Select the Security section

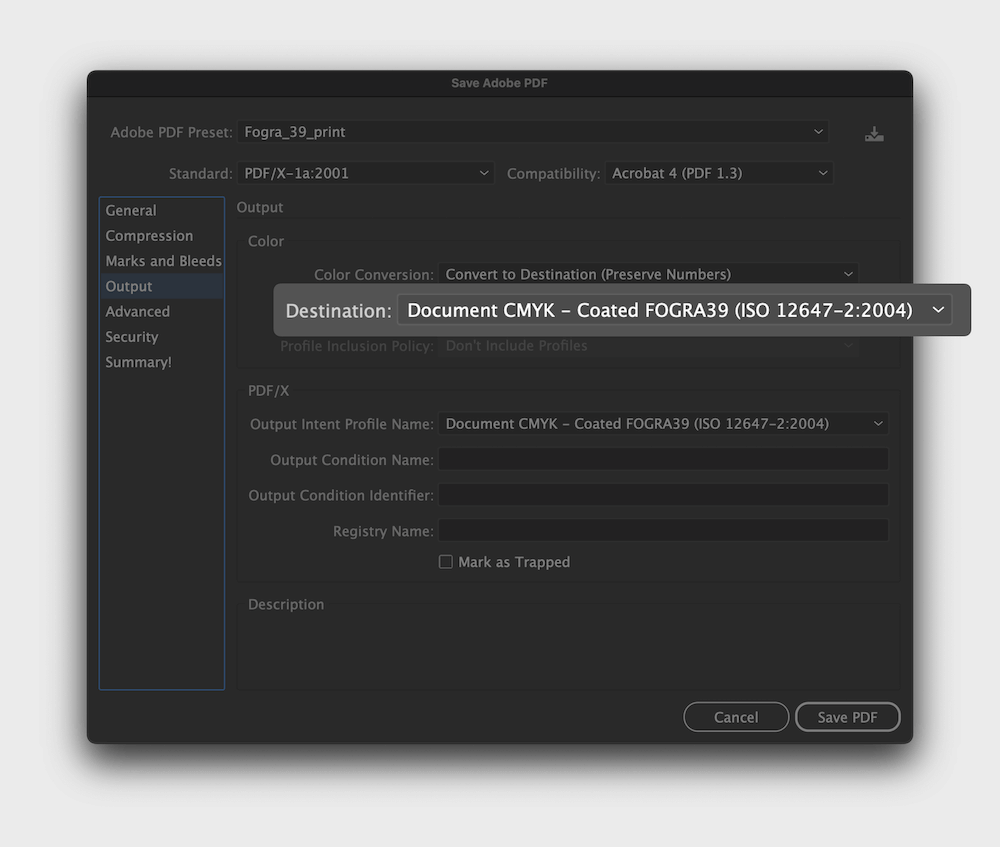(162, 337)
